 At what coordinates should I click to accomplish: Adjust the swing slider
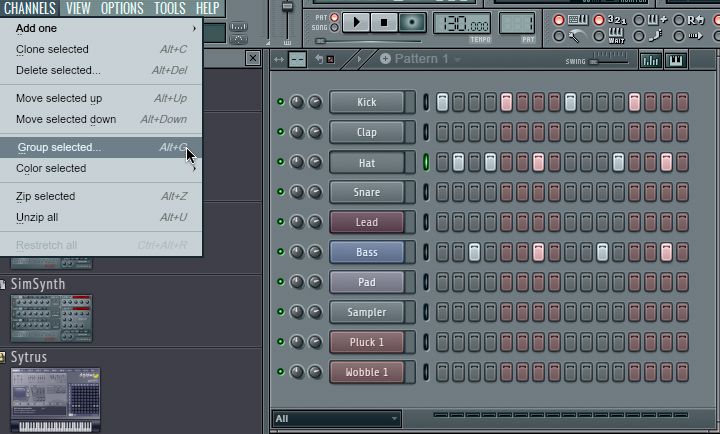608,61
